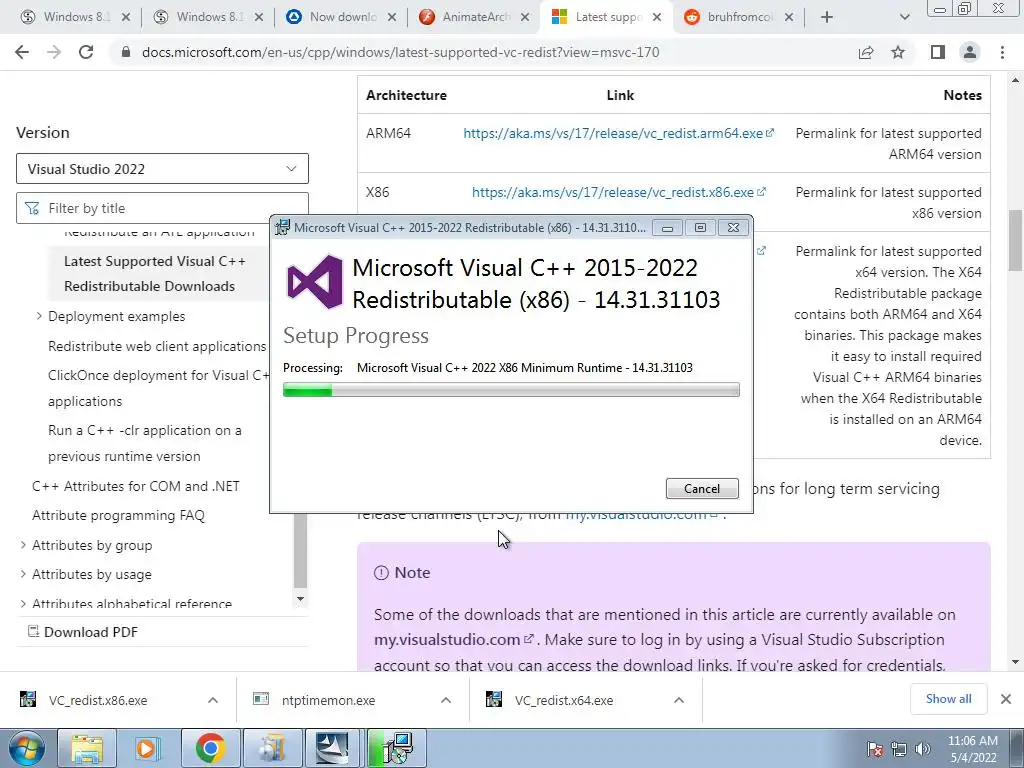This screenshot has height=768, width=1024.
Task: Click the Action Center flag tray icon
Action: coord(875,749)
